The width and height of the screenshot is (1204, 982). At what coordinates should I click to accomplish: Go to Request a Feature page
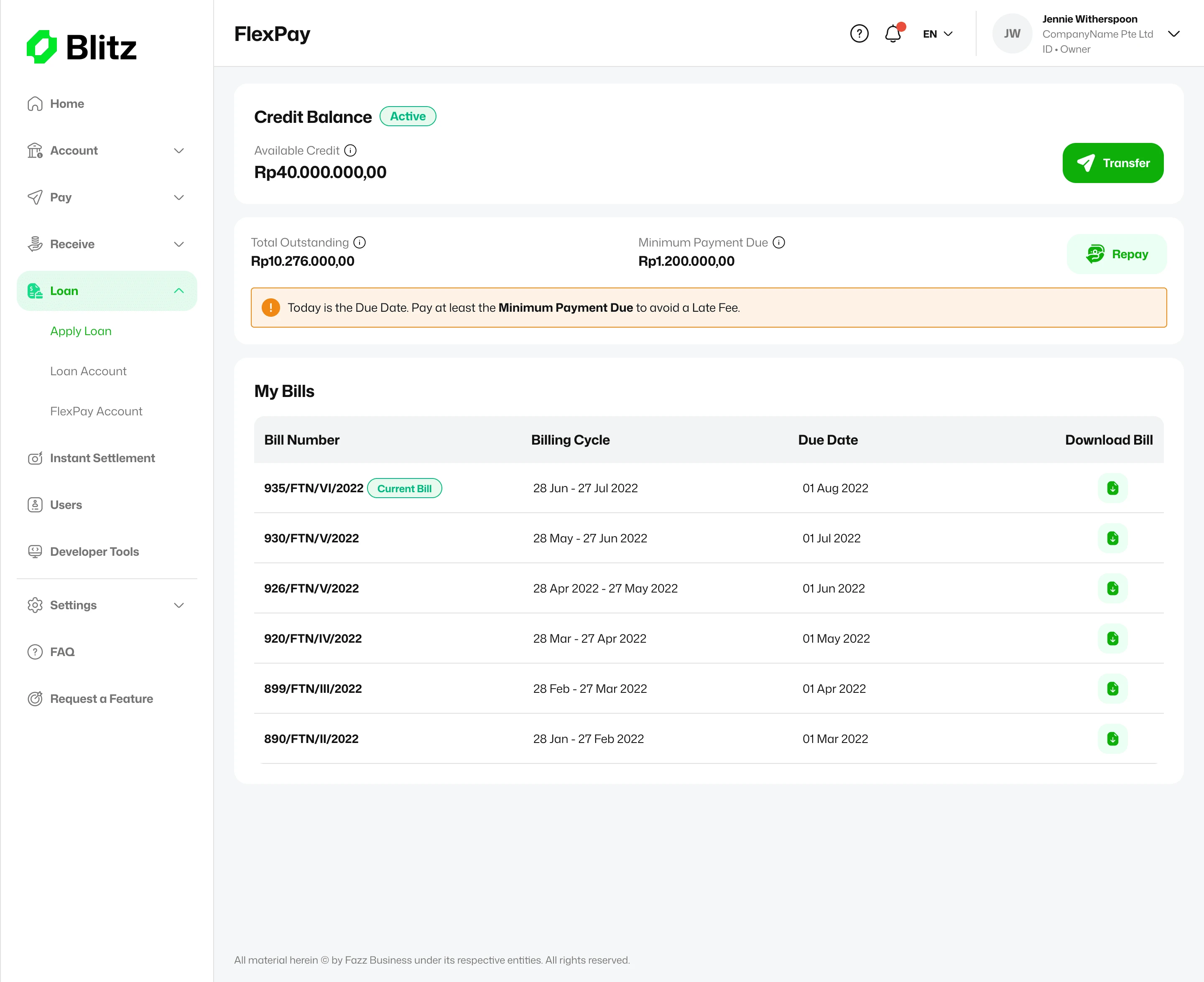coord(101,699)
